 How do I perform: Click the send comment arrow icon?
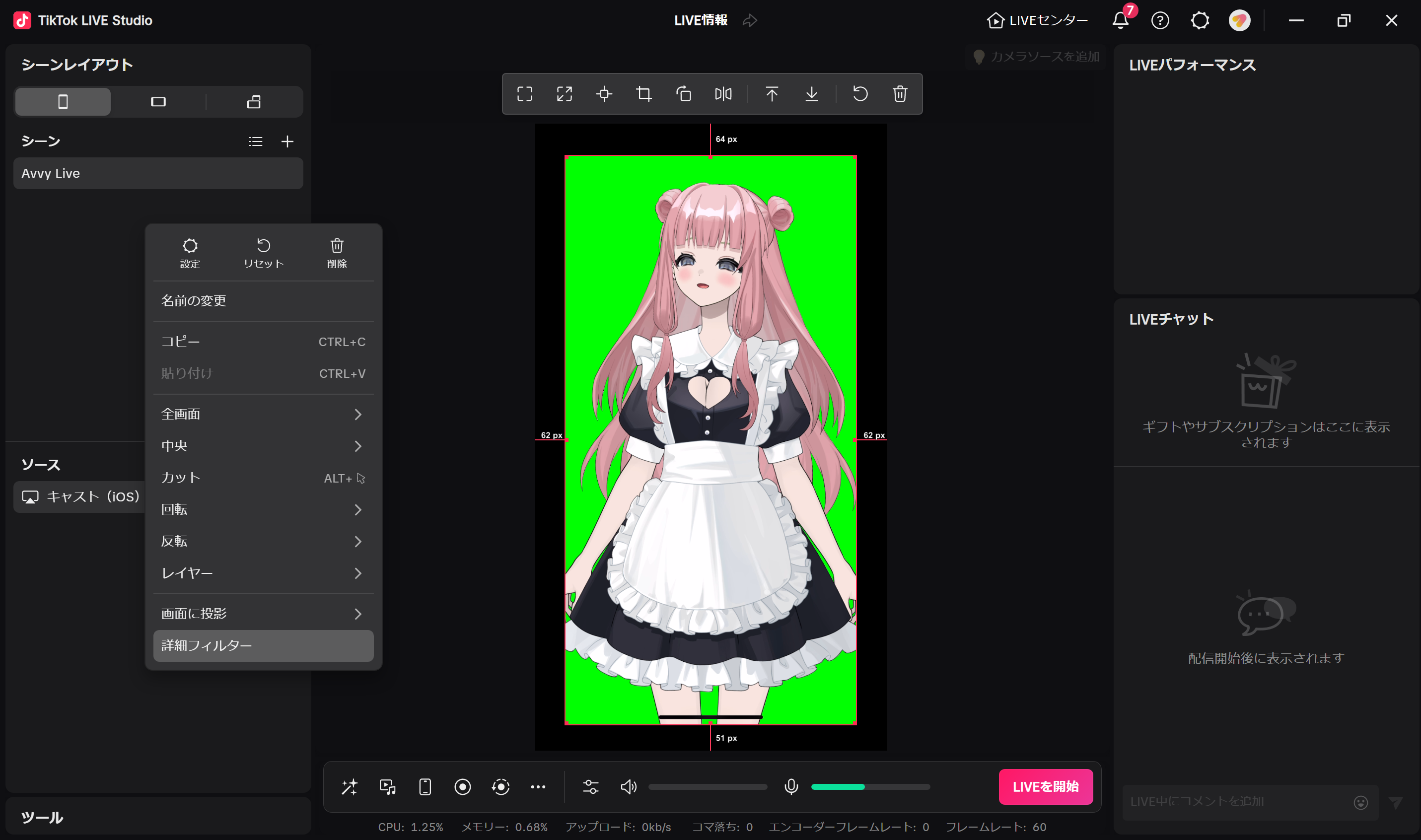coord(1396,802)
